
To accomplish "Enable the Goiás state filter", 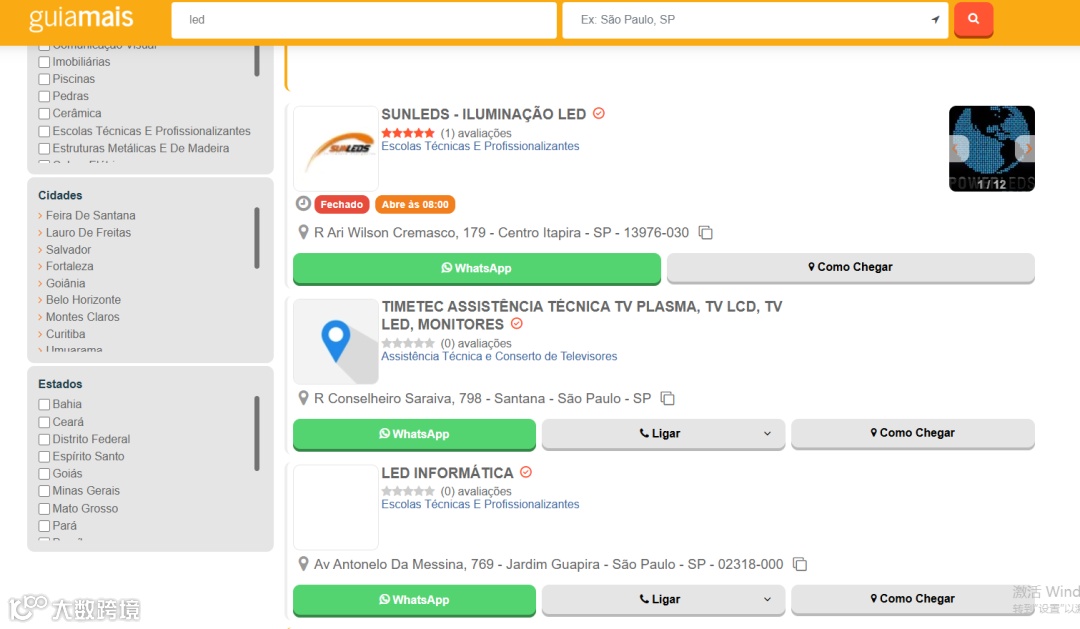I will [44, 474].
